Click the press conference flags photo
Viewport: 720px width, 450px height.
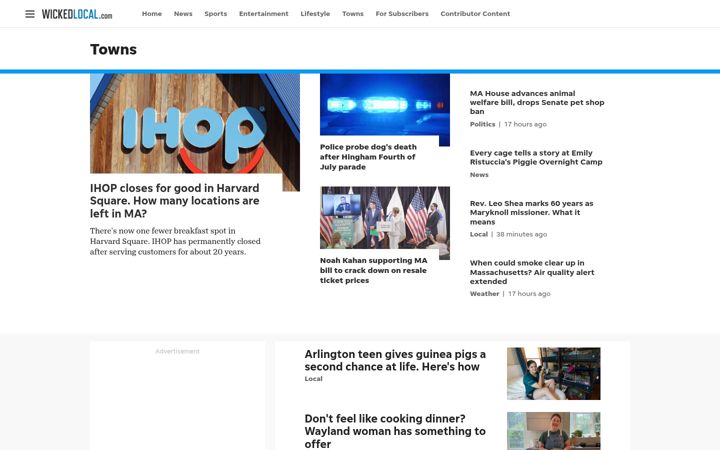pos(385,220)
